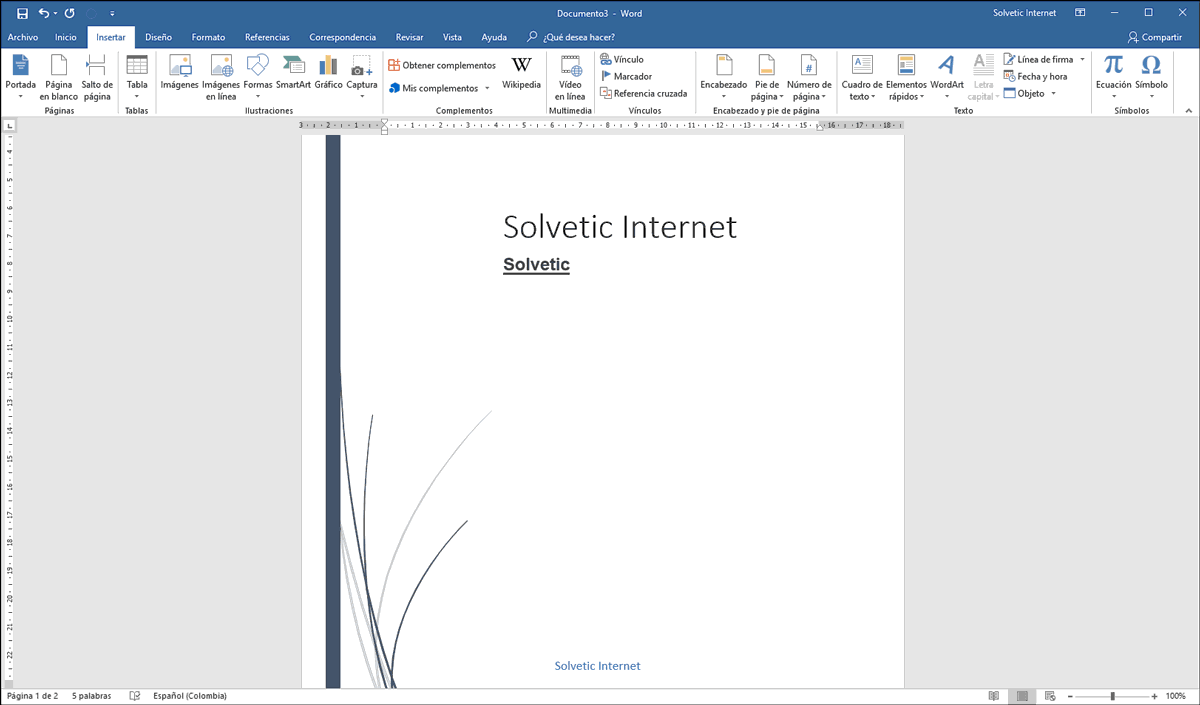This screenshot has width=1200, height=705.
Task: Collapse the ribbon with the arrow
Action: coord(1188,110)
